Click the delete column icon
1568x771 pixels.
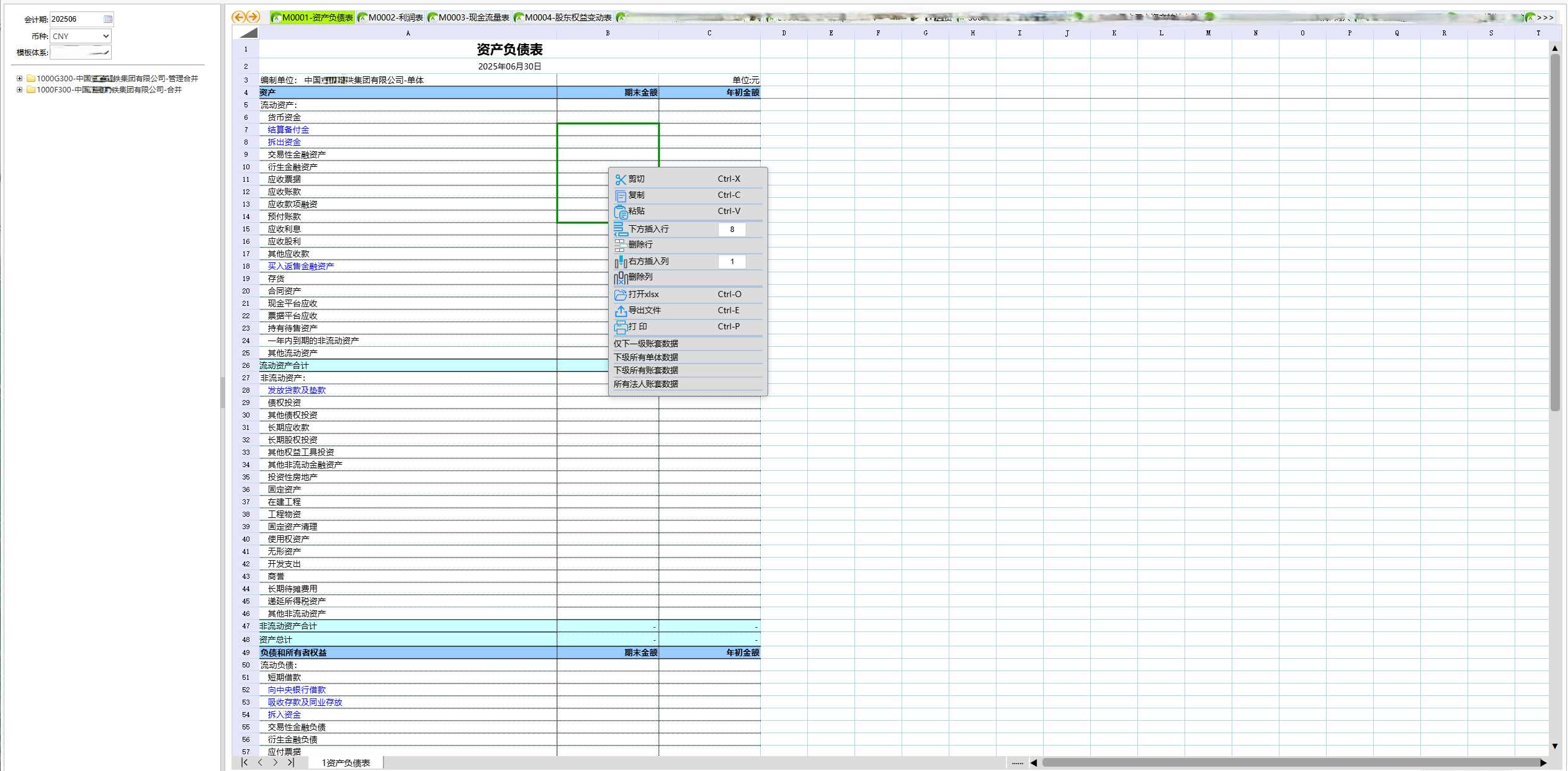coord(620,278)
